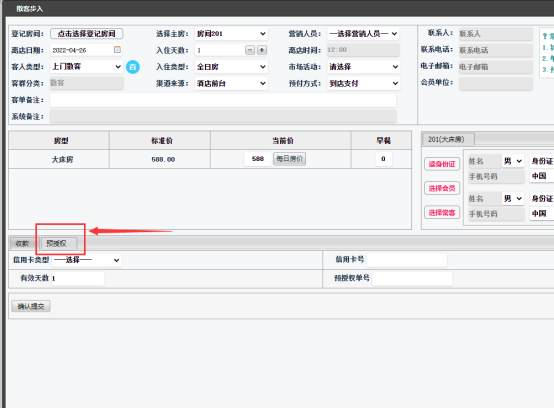Viewport: 554px width, 409px height.
Task: Click the 信用卡号 input field
Action: [x=407, y=260]
